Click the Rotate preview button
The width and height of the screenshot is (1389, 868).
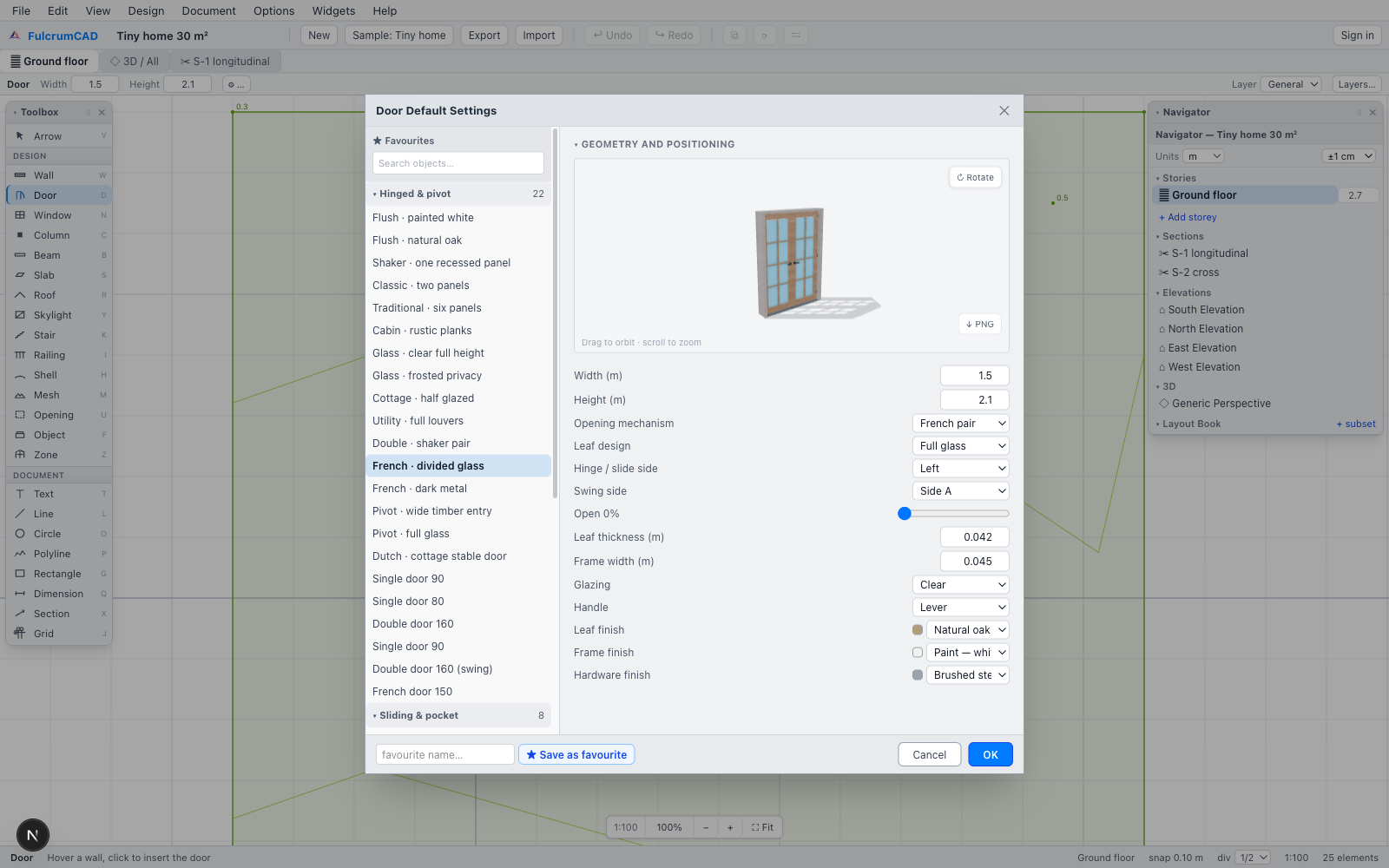[x=976, y=177]
